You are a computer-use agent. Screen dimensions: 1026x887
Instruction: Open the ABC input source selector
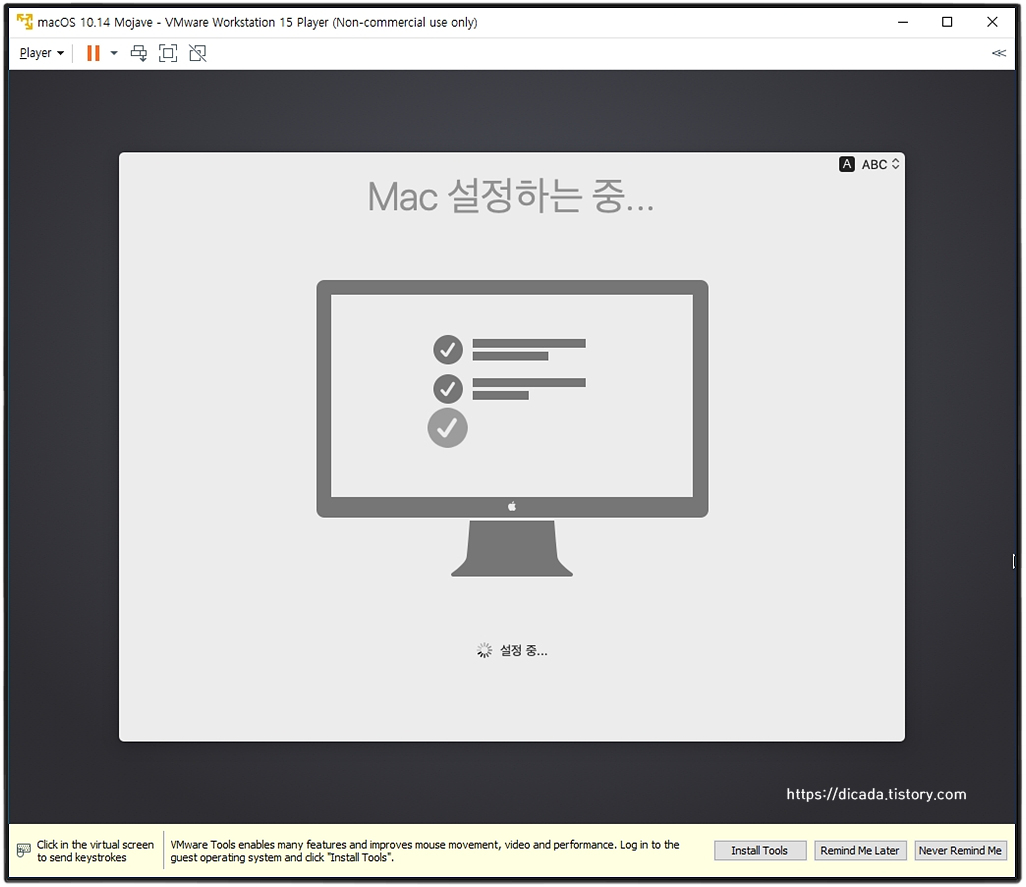[880, 164]
